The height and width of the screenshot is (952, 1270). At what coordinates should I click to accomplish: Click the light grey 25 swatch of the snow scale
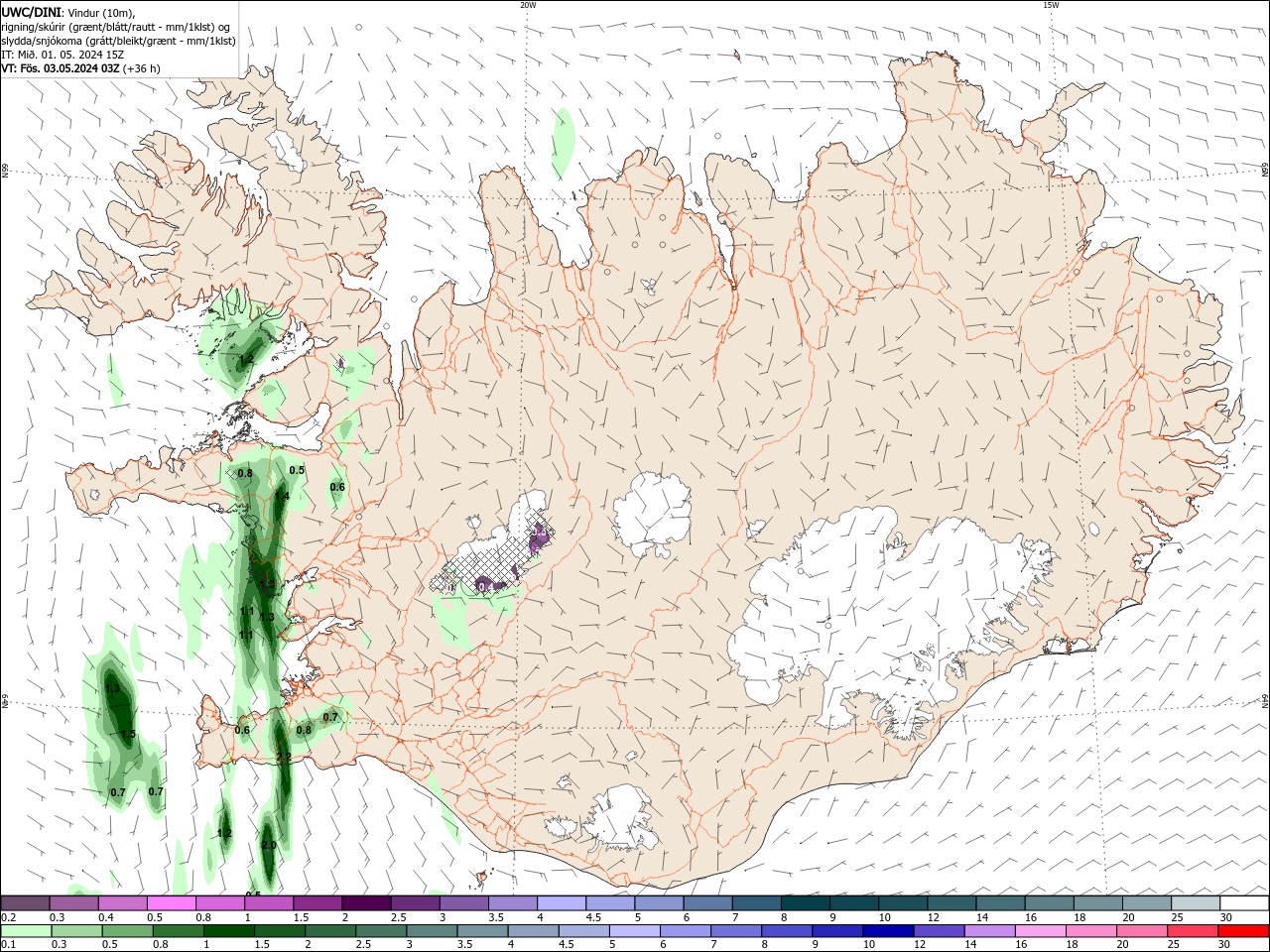click(x=1196, y=903)
